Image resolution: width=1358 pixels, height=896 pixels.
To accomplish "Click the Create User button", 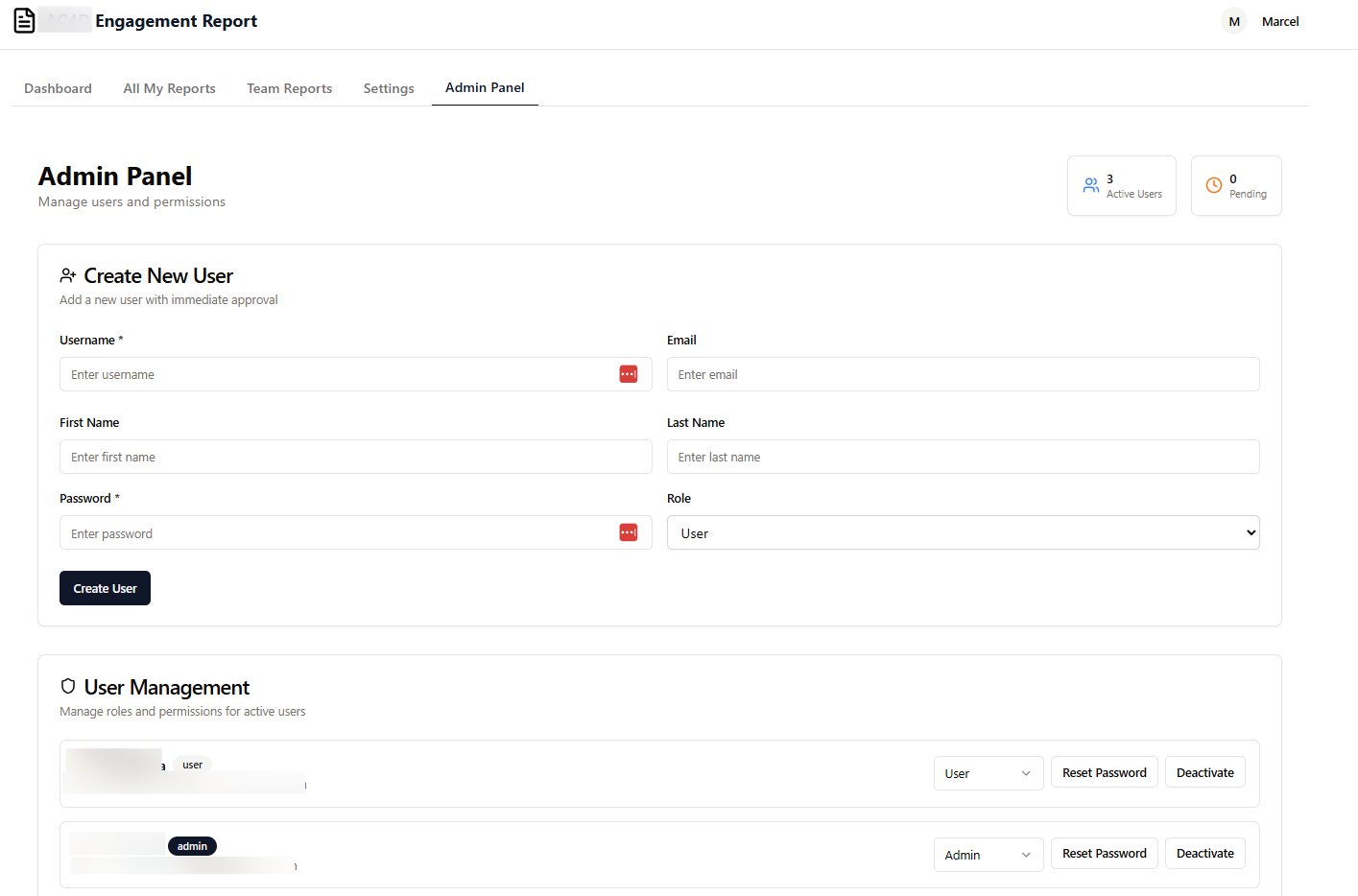I will coord(105,587).
